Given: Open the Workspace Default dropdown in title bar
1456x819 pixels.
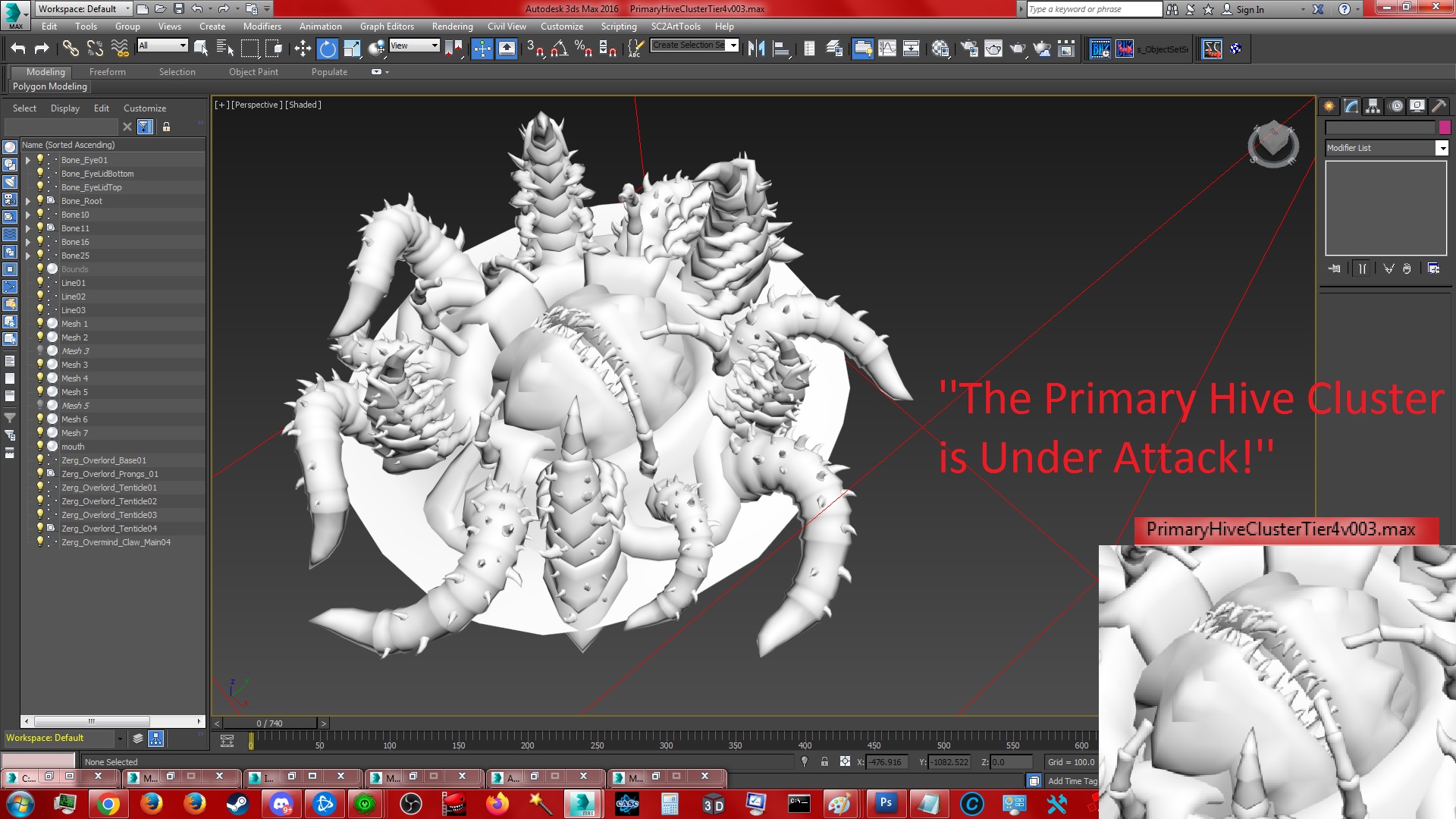Looking at the screenshot, I should 84,9.
